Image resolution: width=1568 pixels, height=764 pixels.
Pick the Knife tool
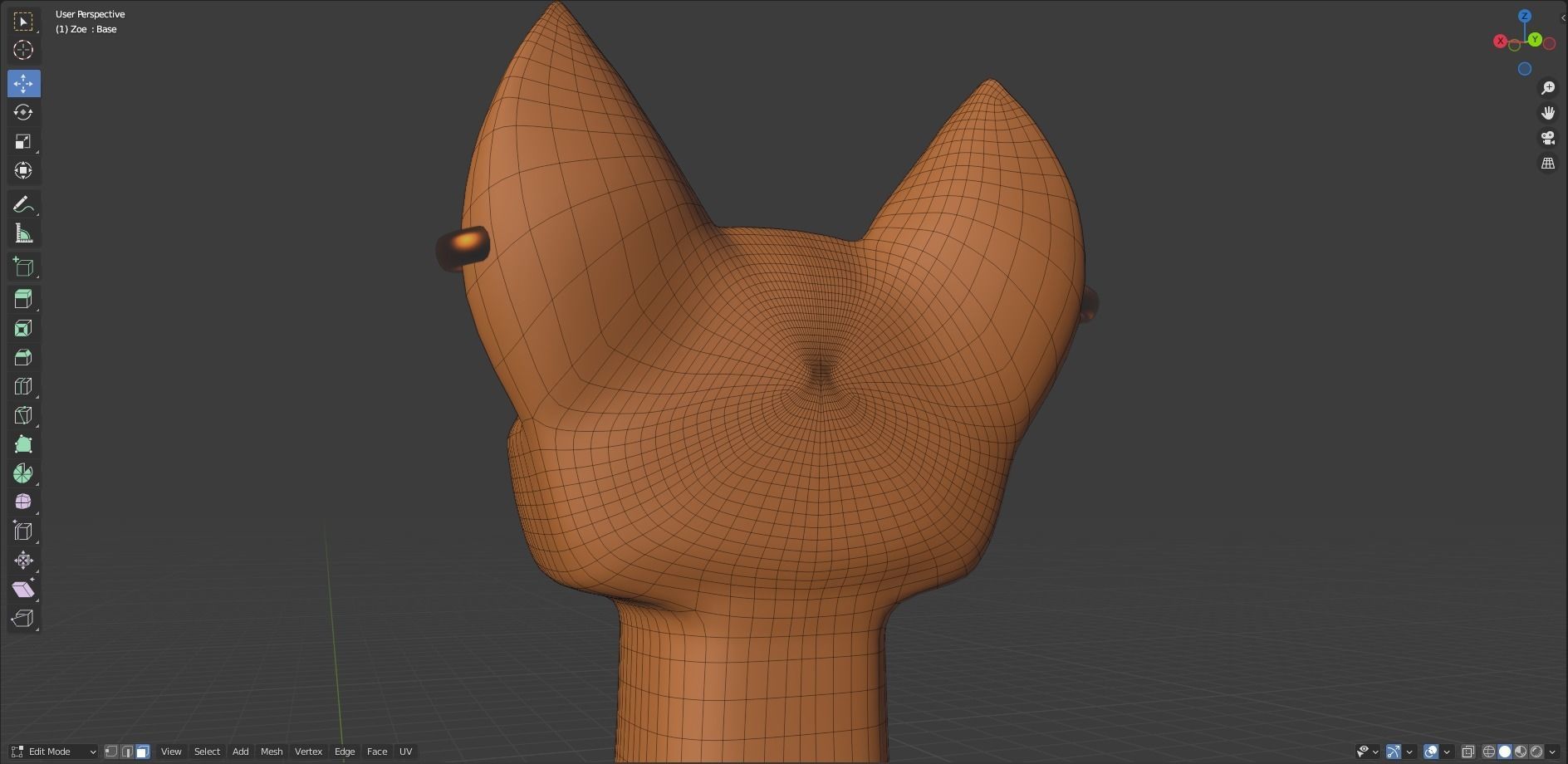click(23, 415)
